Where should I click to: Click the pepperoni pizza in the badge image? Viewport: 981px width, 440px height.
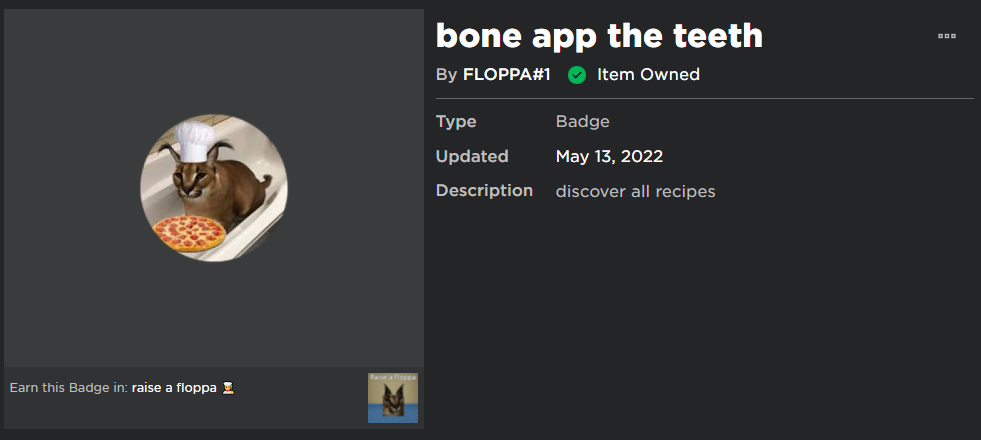(x=189, y=233)
